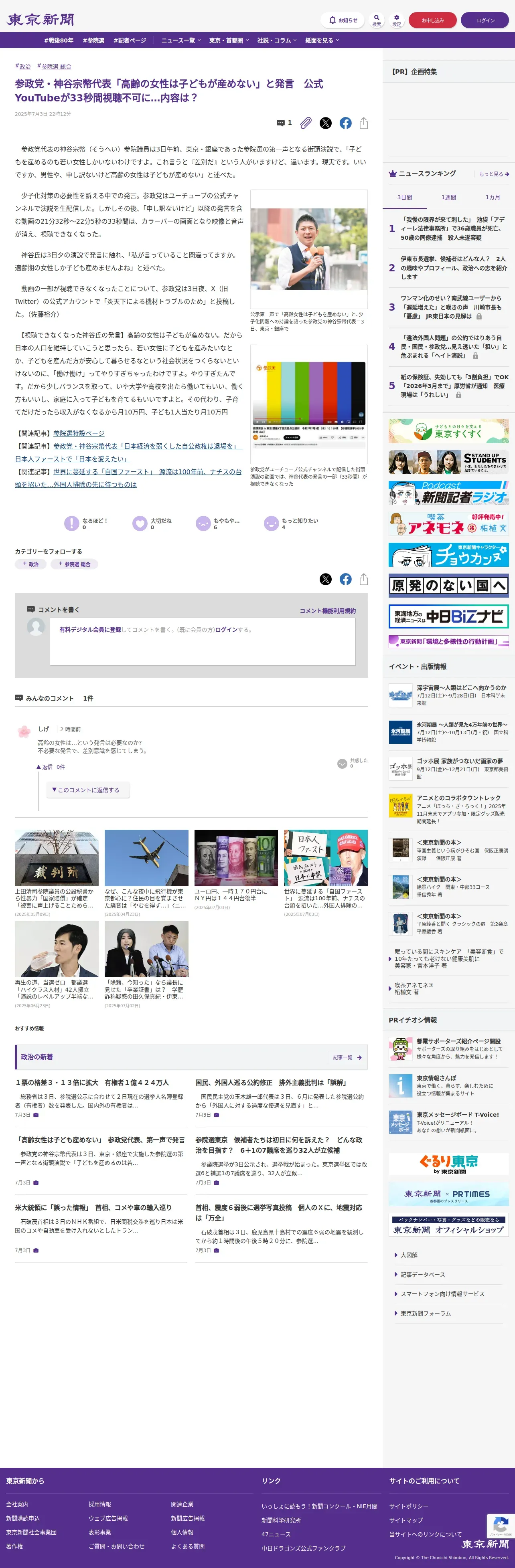This screenshot has width=515, height=1568.
Task: Expand the ニュース一覧 dropdown
Action: 180,40
